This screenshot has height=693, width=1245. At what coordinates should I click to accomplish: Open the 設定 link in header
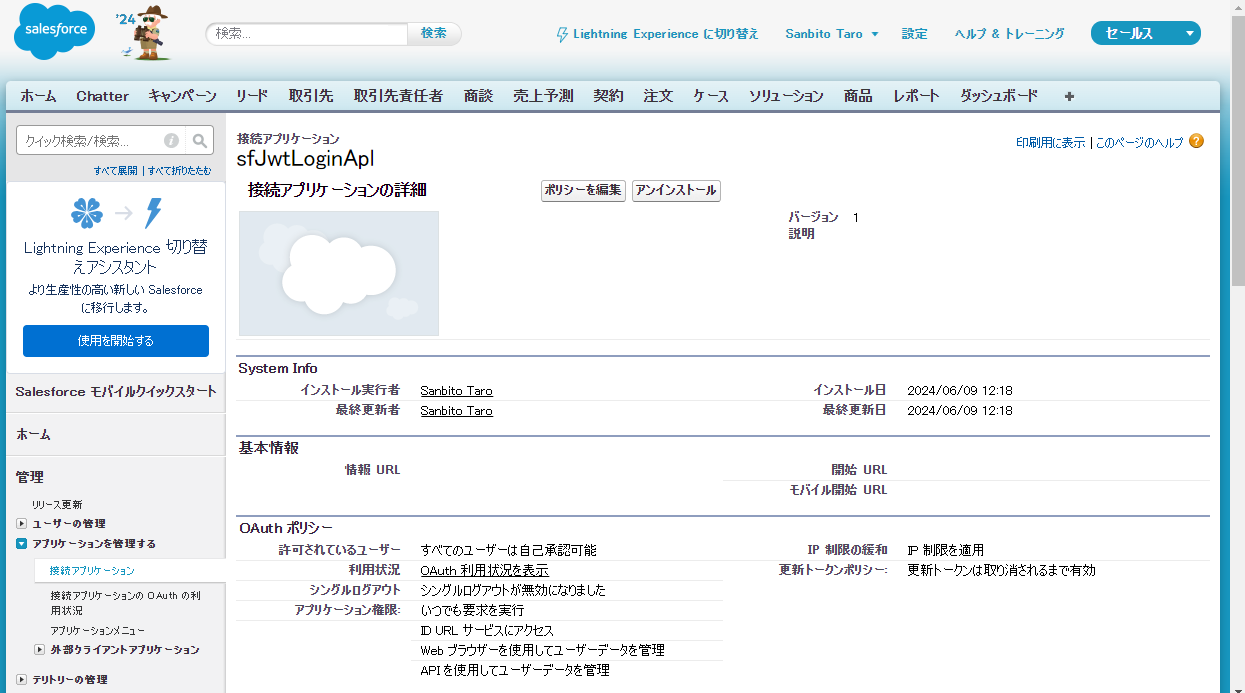point(914,34)
